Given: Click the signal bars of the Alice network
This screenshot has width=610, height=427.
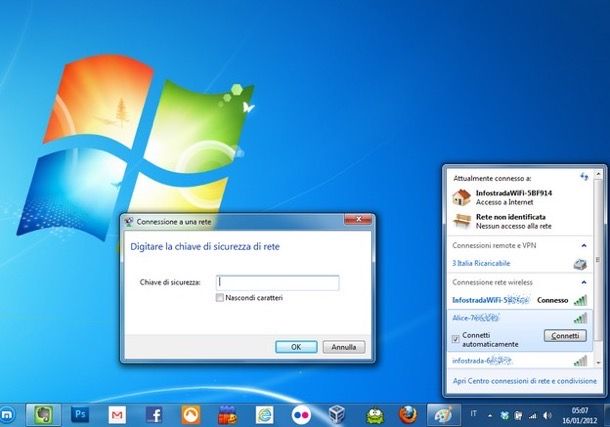Looking at the screenshot, I should pyautogui.click(x=580, y=318).
